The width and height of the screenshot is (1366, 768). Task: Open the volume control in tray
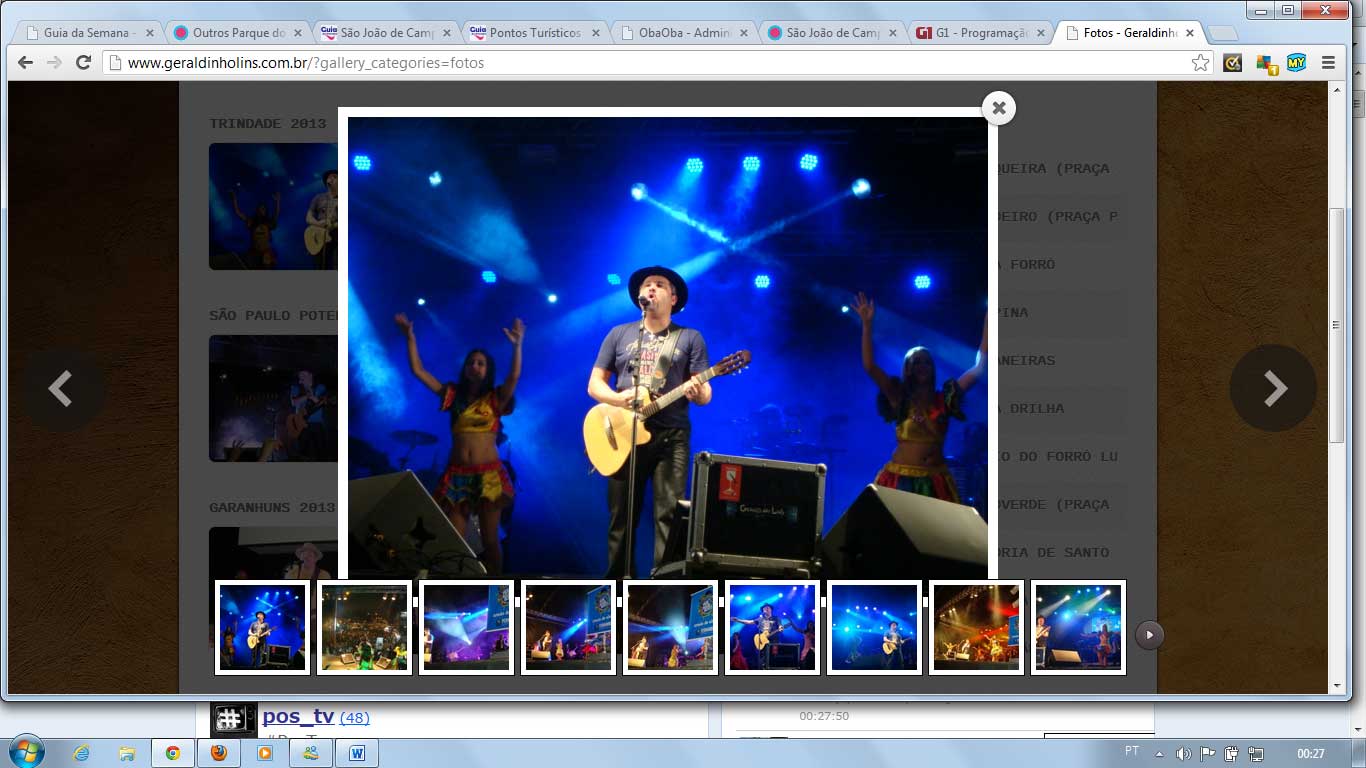(x=1184, y=753)
